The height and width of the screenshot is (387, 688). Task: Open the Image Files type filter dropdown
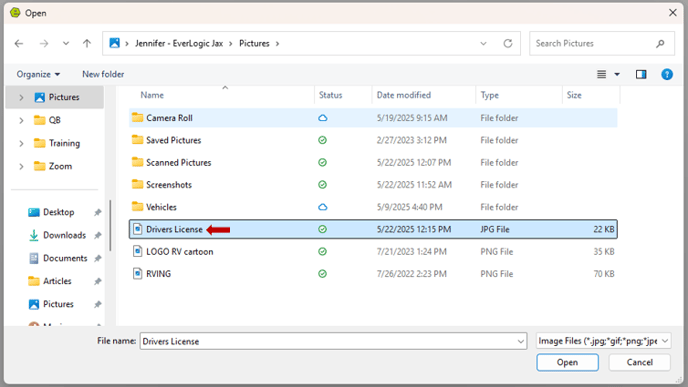coord(604,341)
